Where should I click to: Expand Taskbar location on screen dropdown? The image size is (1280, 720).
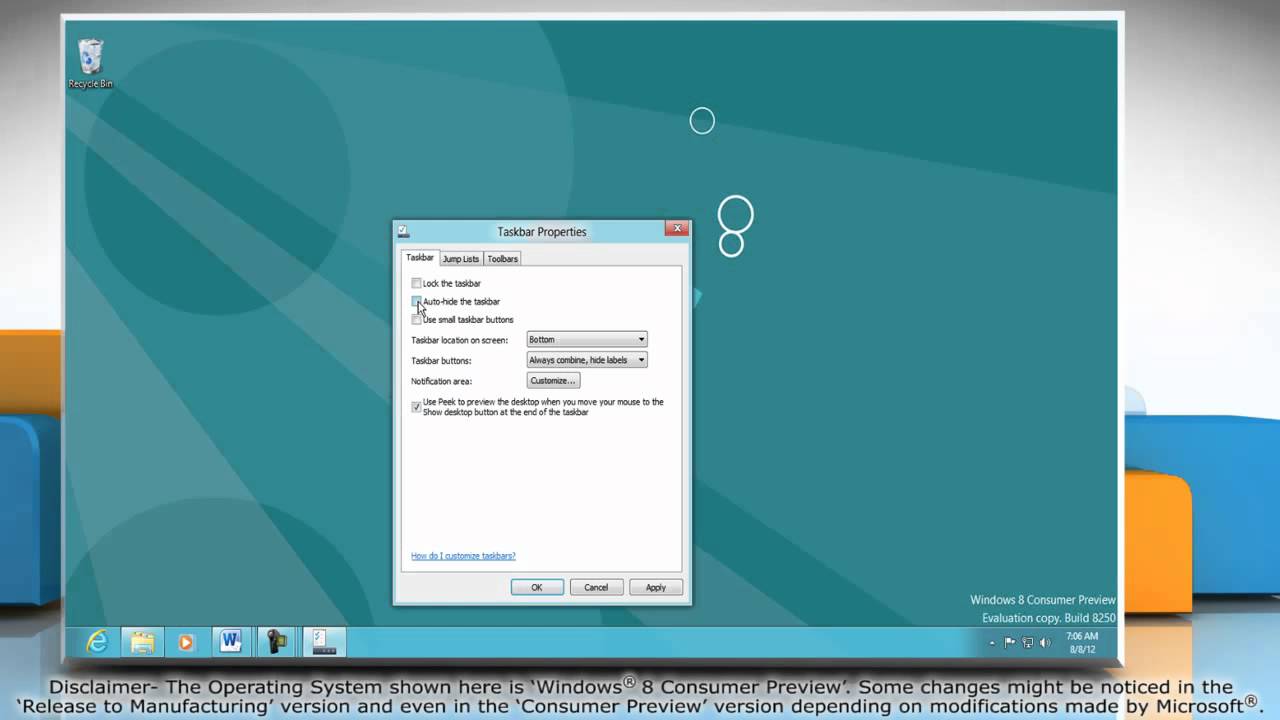tap(587, 339)
